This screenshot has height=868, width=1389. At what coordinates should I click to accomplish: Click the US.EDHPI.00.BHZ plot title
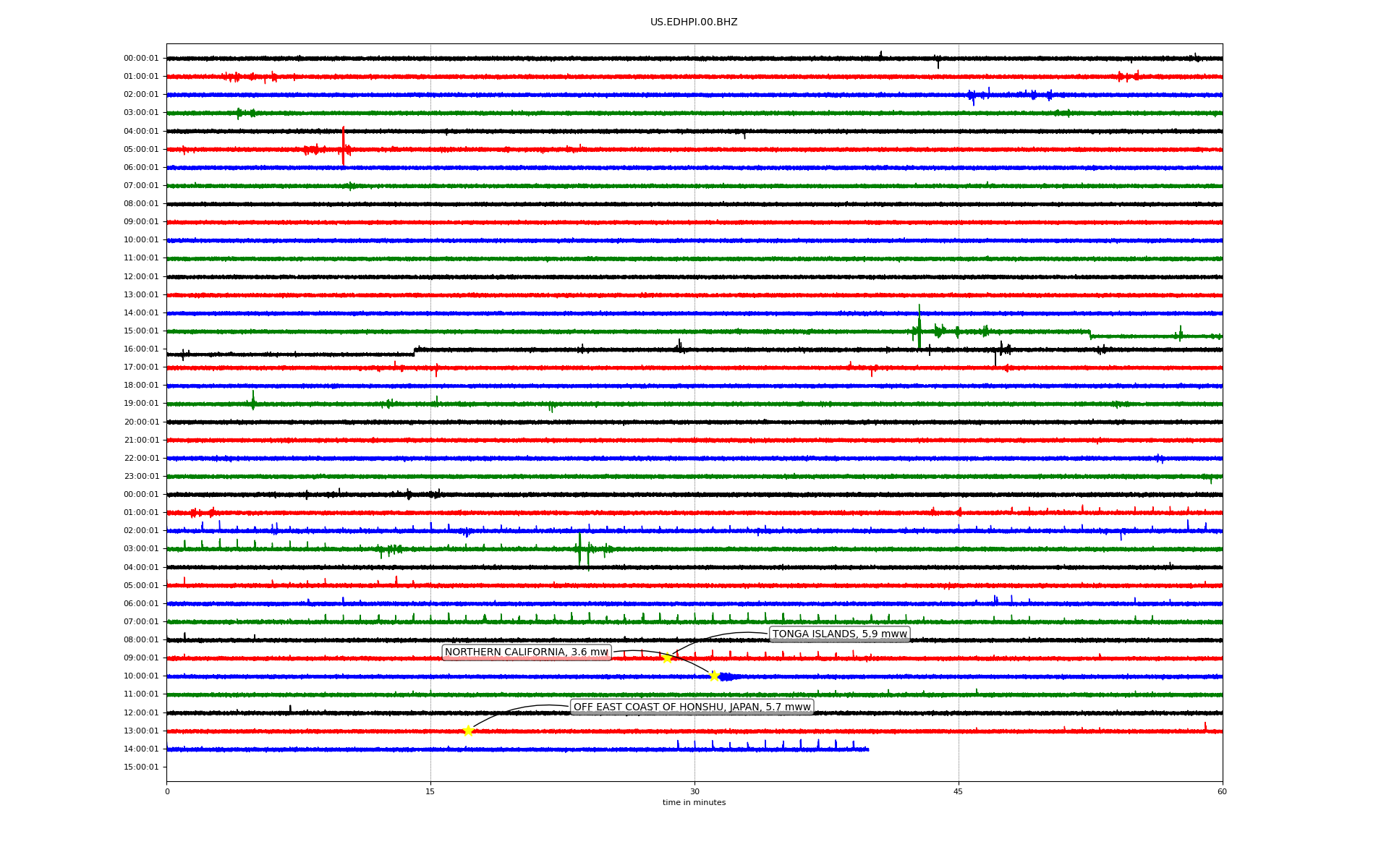pyautogui.click(x=694, y=22)
